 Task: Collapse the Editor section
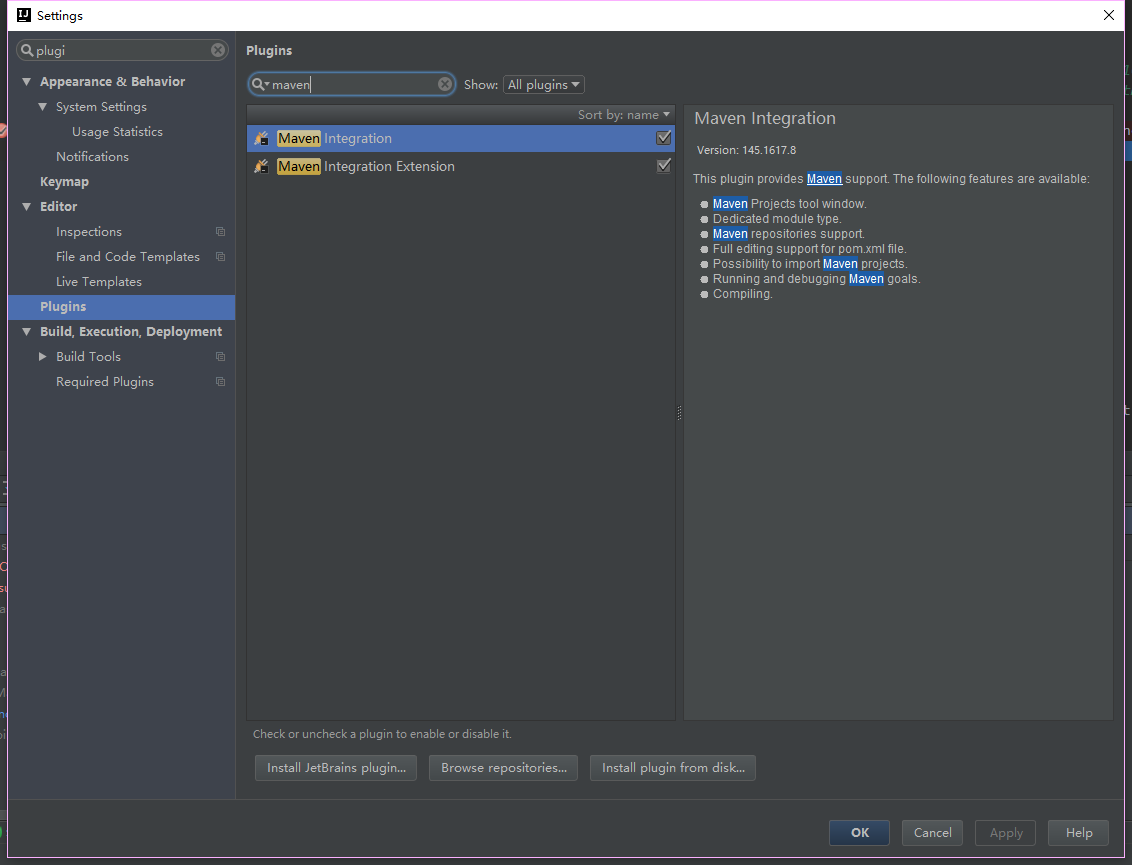[27, 207]
